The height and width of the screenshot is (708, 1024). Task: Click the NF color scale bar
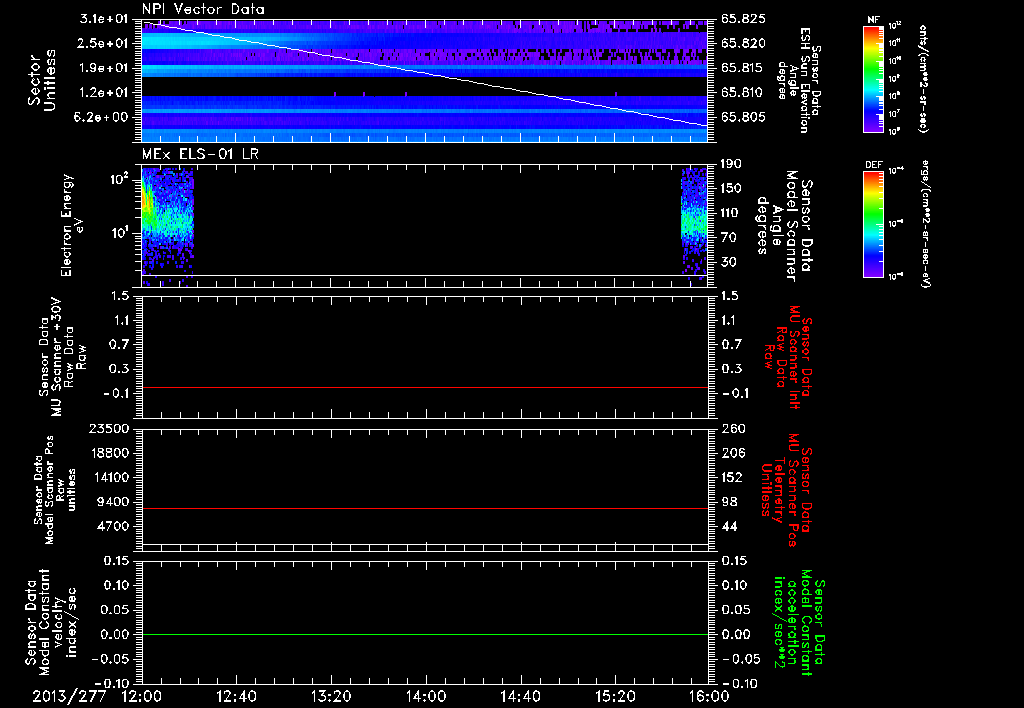point(874,78)
